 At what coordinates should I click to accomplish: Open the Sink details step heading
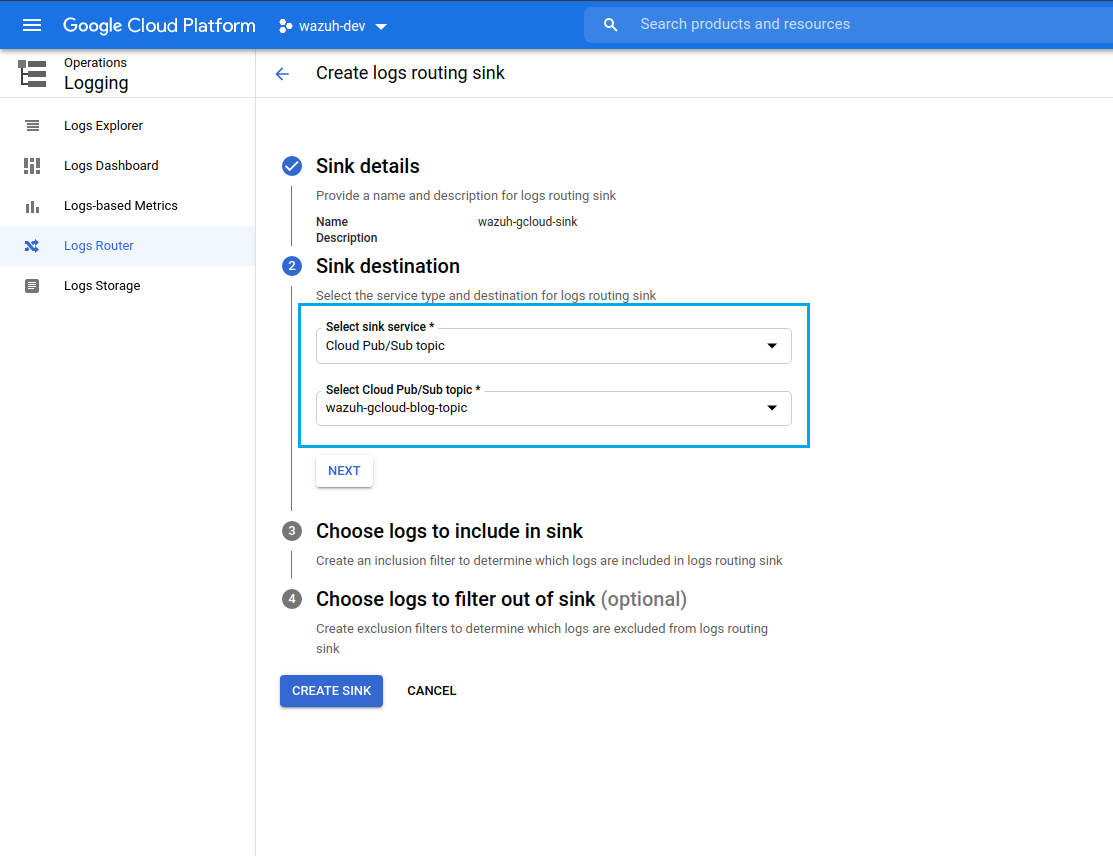point(368,166)
